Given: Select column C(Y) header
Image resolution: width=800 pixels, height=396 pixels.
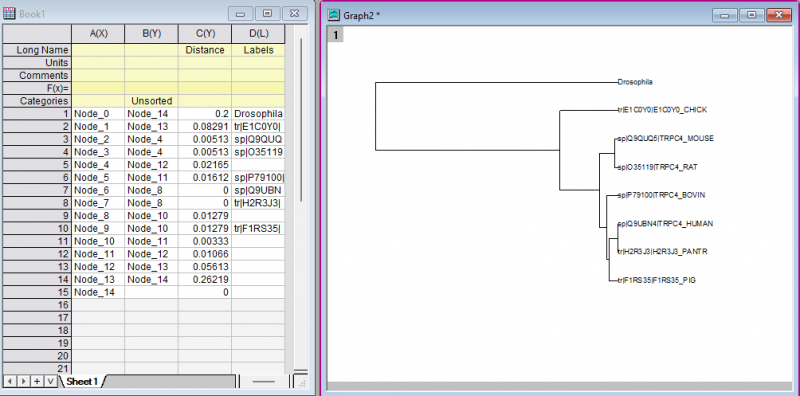Looking at the screenshot, I should point(205,34).
